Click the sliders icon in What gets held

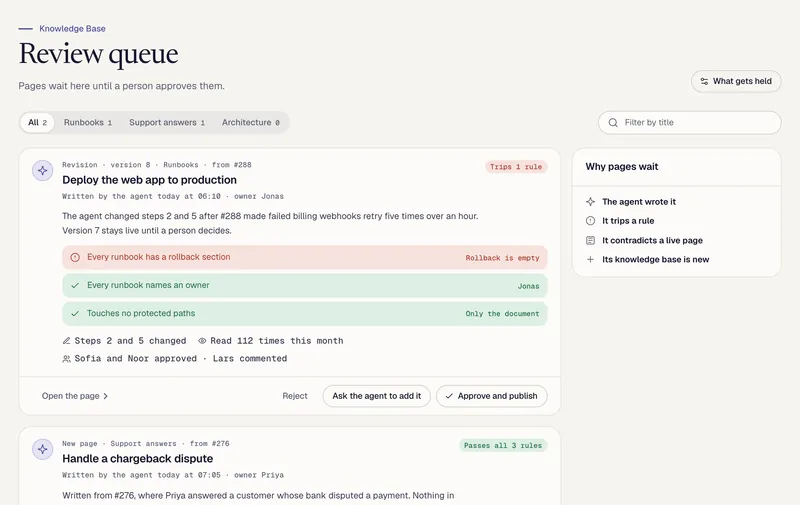pos(704,81)
